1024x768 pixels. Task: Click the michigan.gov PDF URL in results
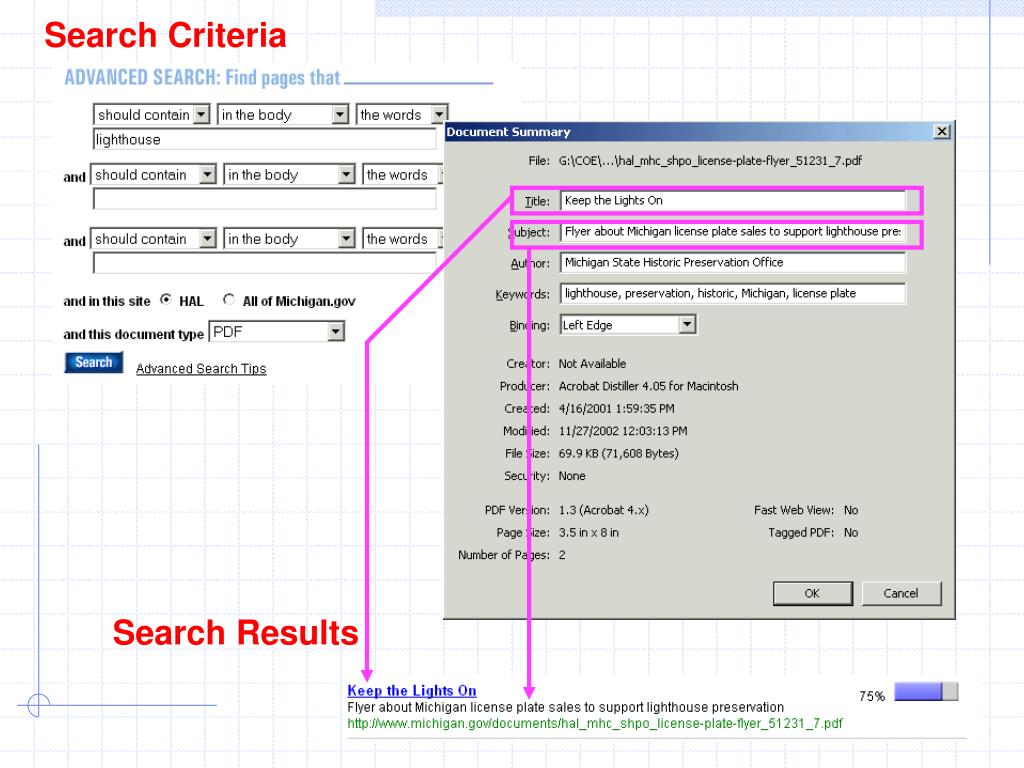(x=595, y=724)
